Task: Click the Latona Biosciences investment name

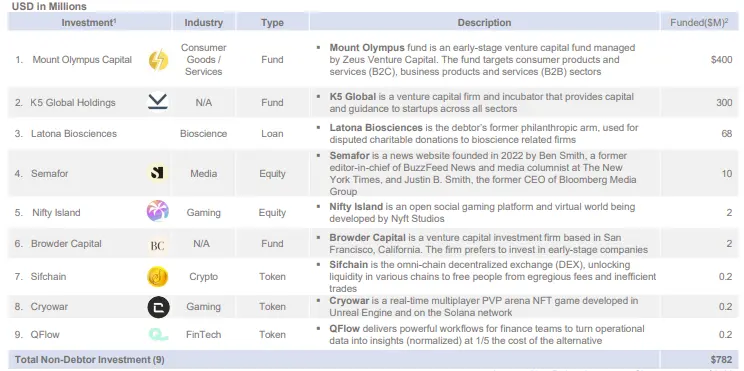Action: (74, 134)
